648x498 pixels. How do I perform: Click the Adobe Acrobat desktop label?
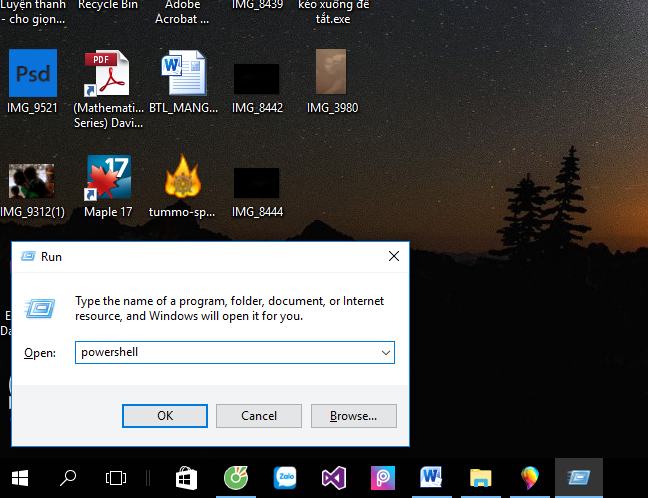pyautogui.click(x=182, y=12)
